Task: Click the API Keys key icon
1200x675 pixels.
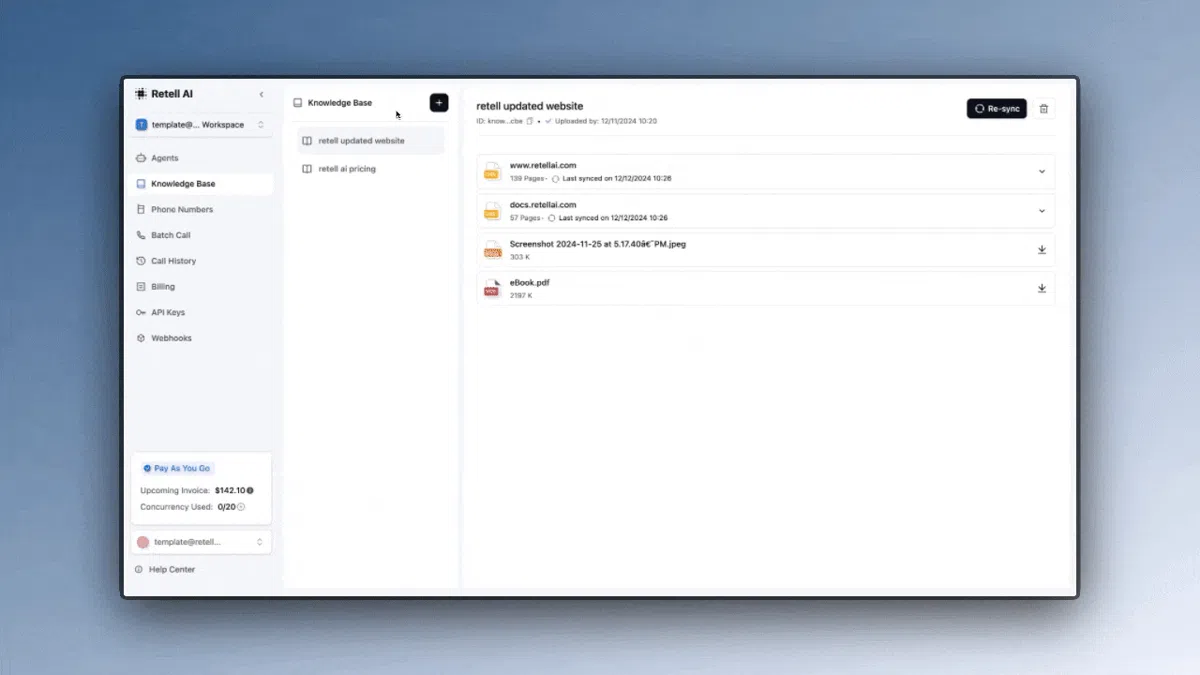Action: pyautogui.click(x=141, y=312)
